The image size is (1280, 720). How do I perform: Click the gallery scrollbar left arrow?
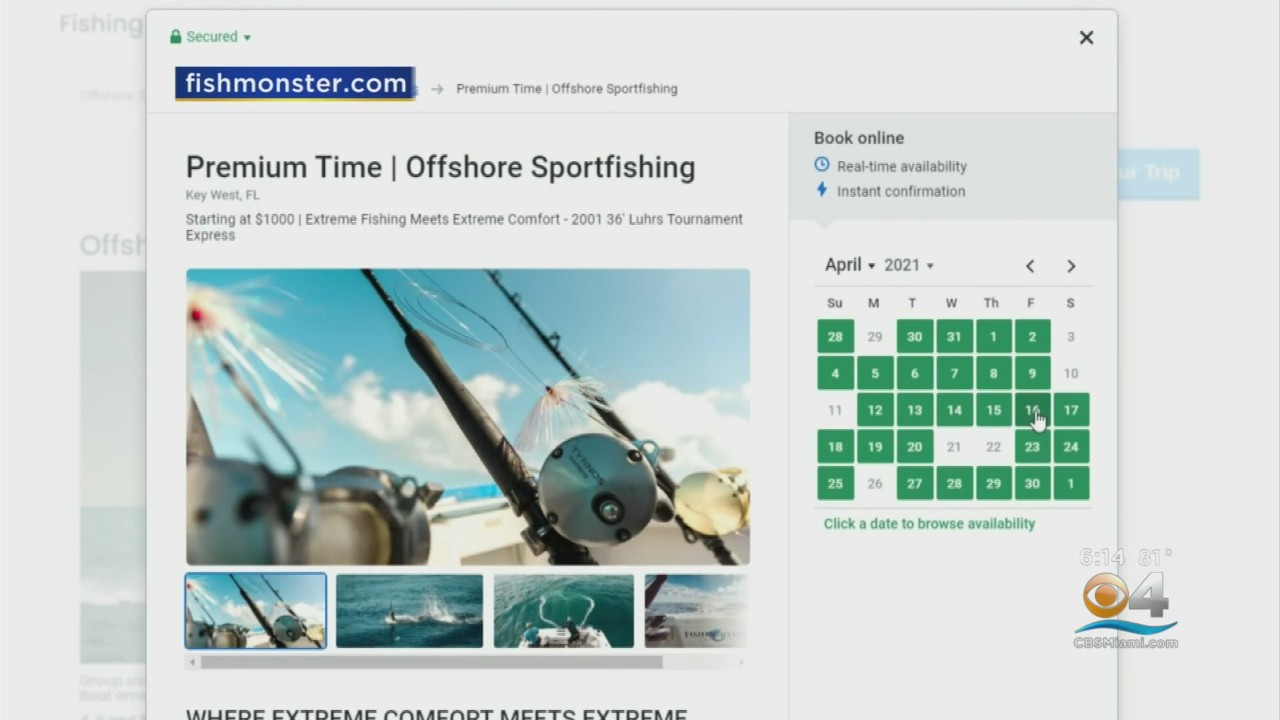click(x=192, y=662)
